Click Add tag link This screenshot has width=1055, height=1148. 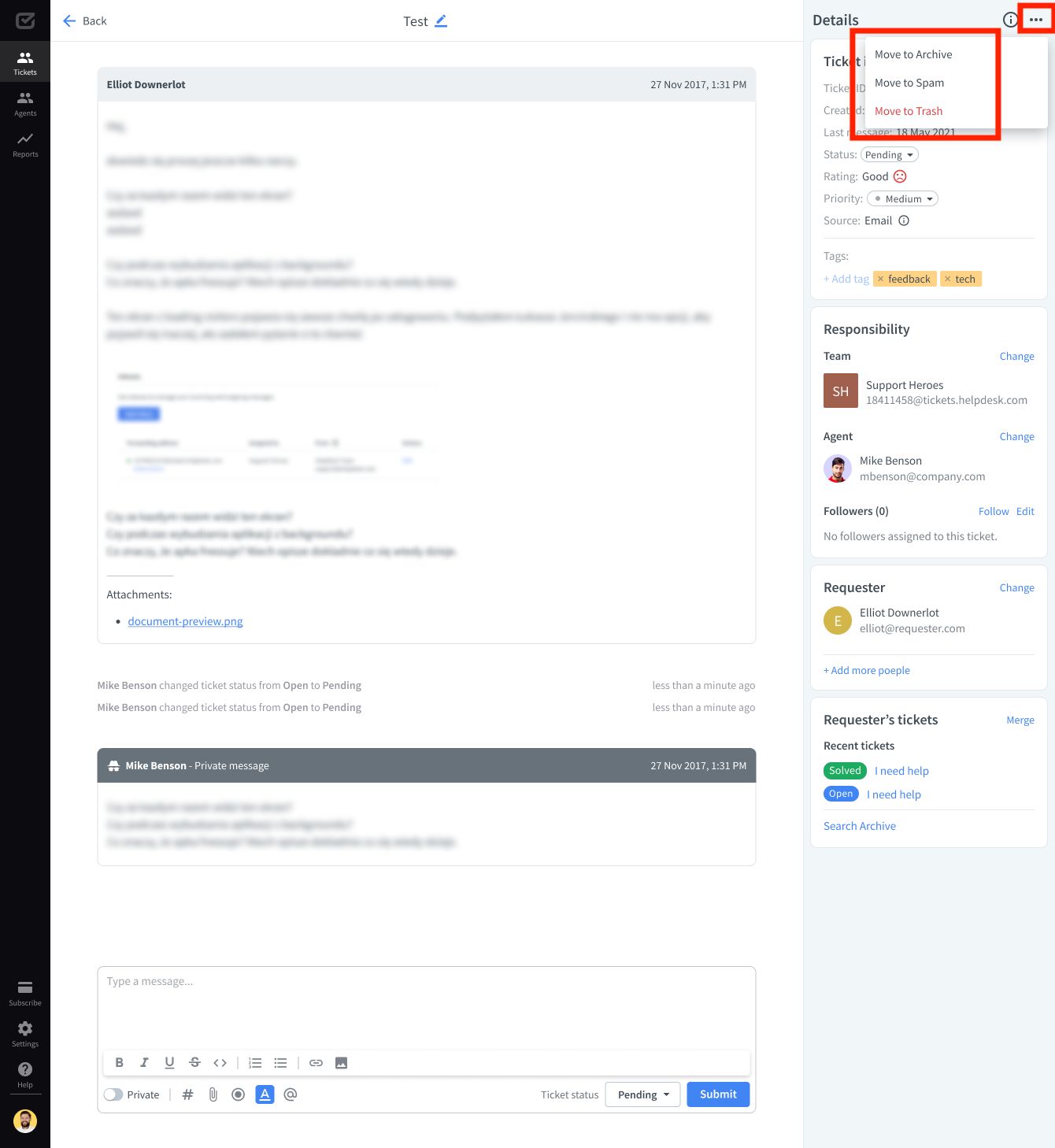pyautogui.click(x=846, y=279)
